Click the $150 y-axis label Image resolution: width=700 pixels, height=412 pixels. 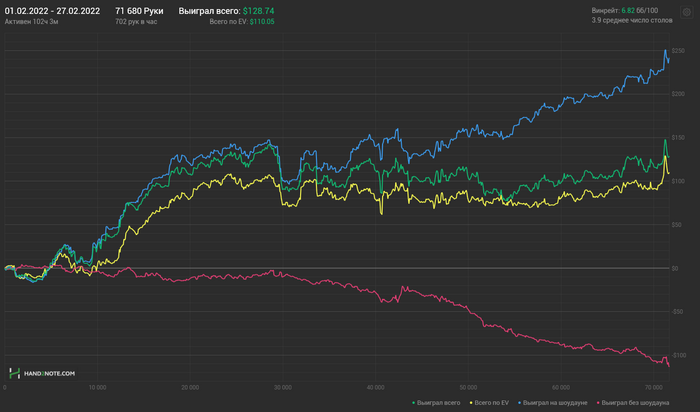678,138
